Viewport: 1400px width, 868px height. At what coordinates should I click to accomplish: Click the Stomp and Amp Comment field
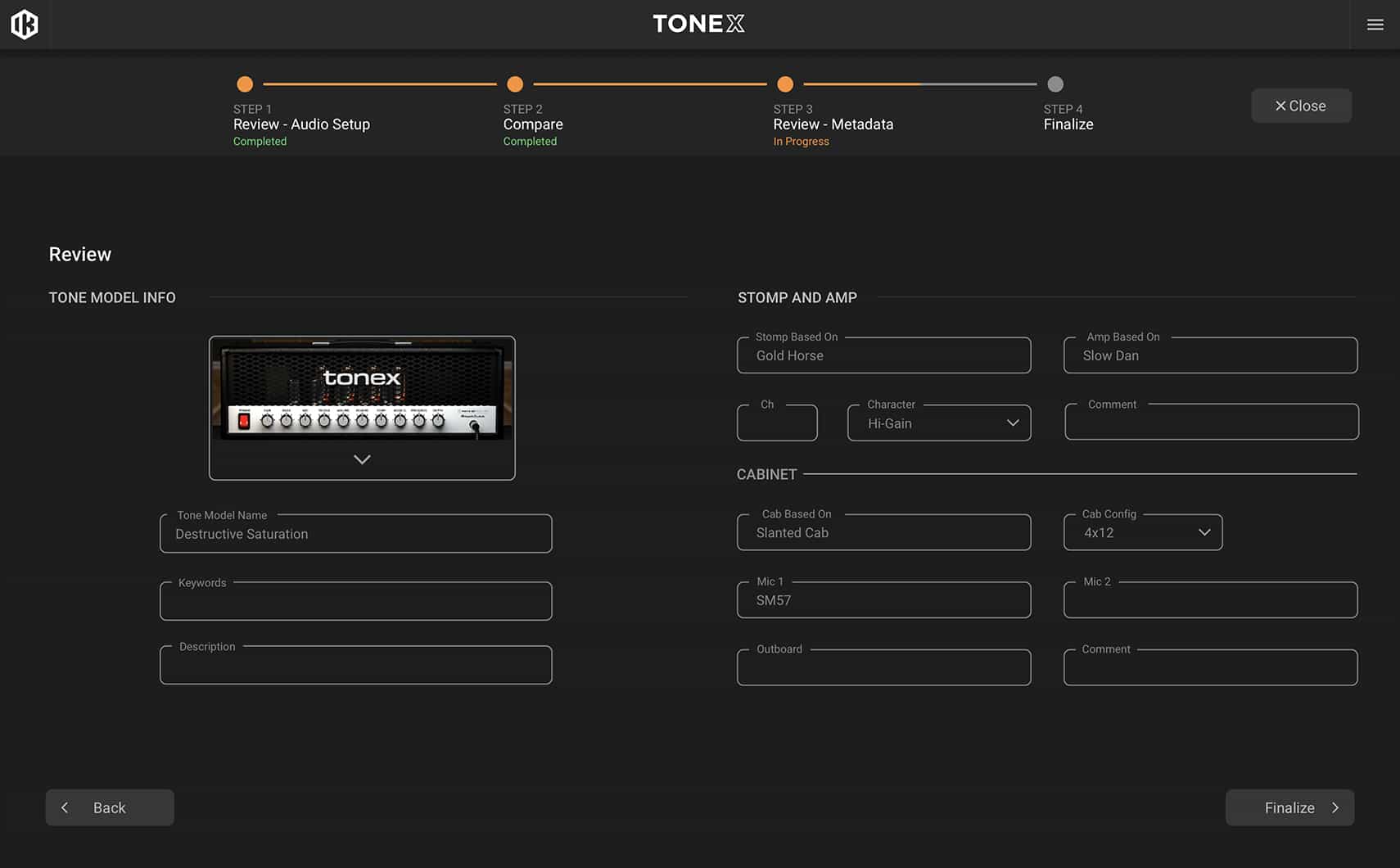coord(1212,422)
